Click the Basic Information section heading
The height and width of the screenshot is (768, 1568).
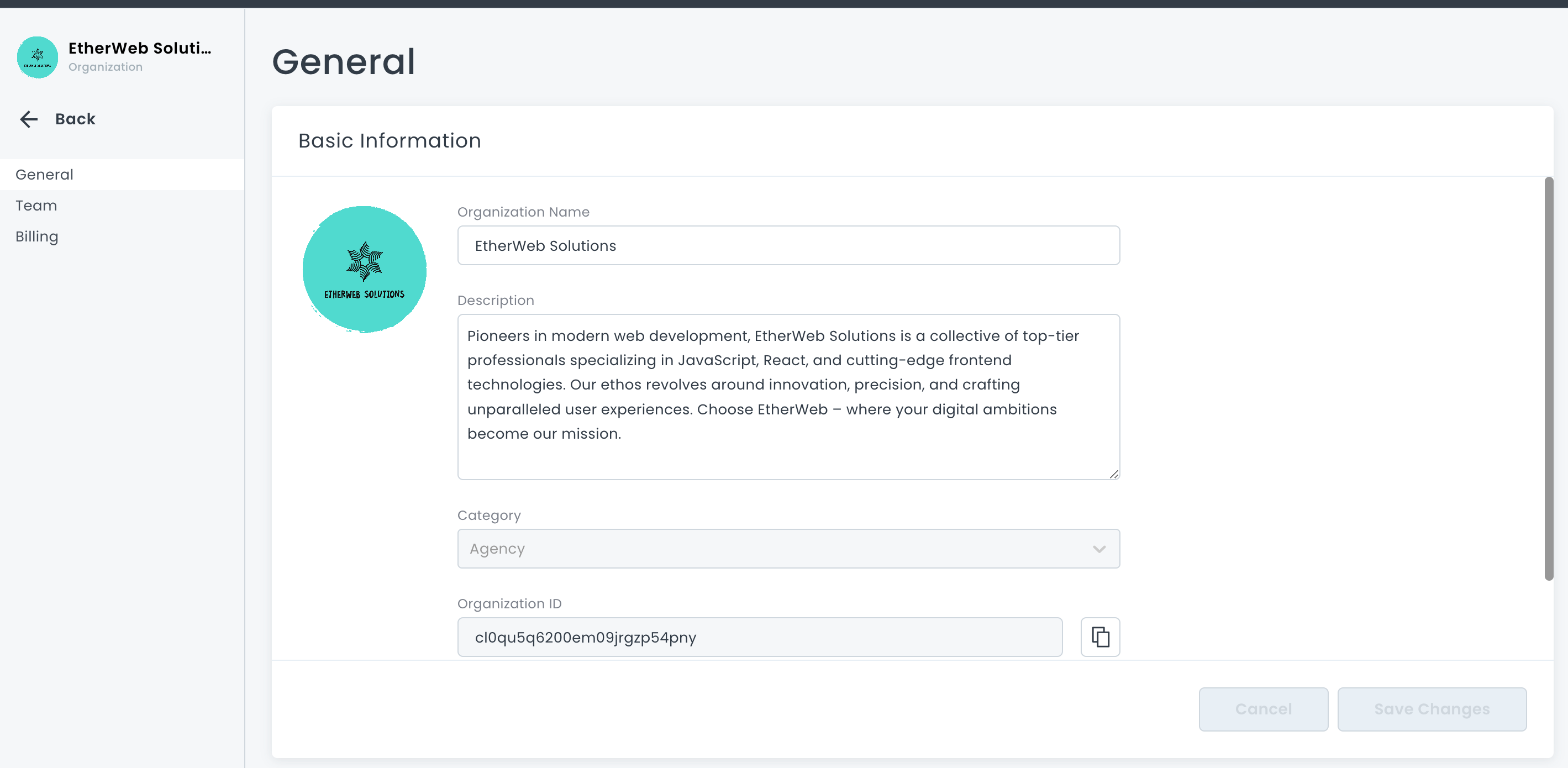(389, 140)
